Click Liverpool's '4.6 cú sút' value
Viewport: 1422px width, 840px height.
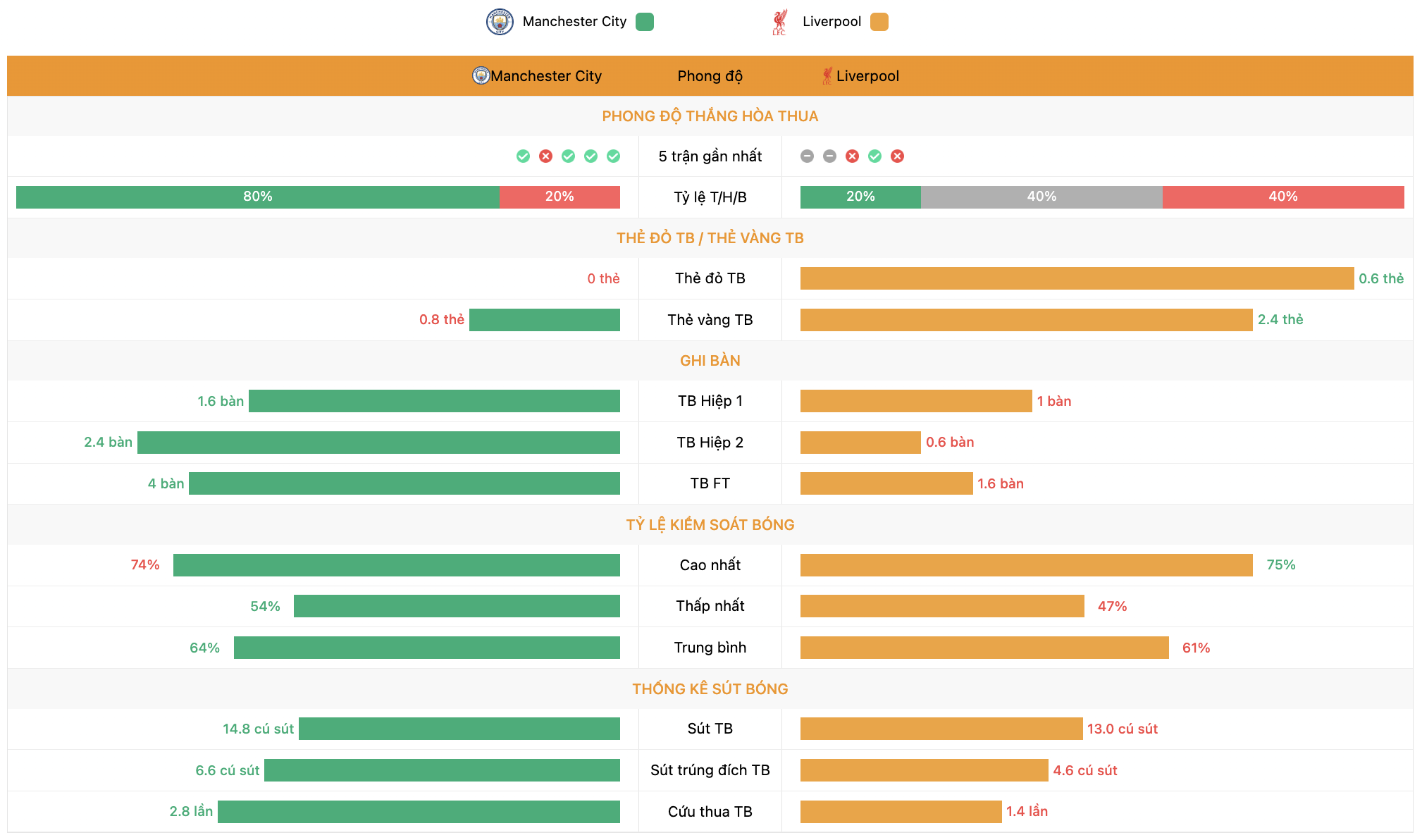[1085, 770]
